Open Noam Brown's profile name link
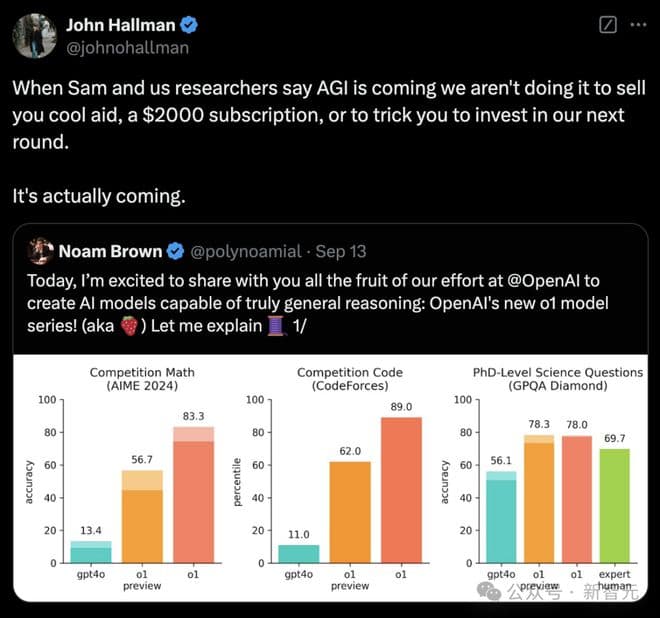Screen dimensions: 660x618 pos(110,250)
